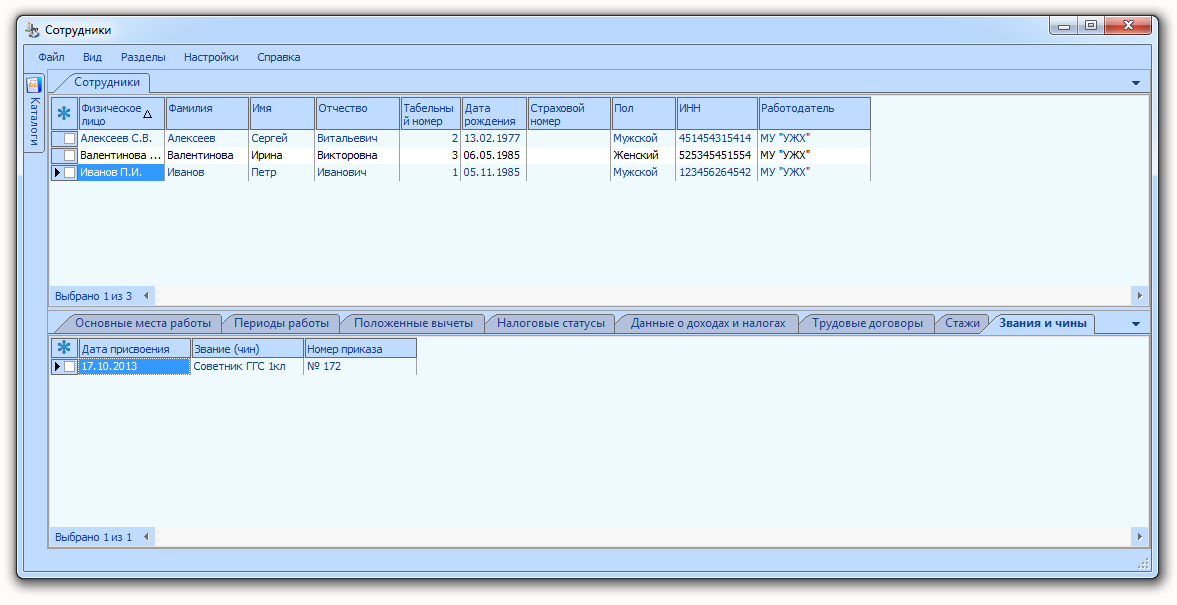Click the name cell Сергей

[x=281, y=138]
